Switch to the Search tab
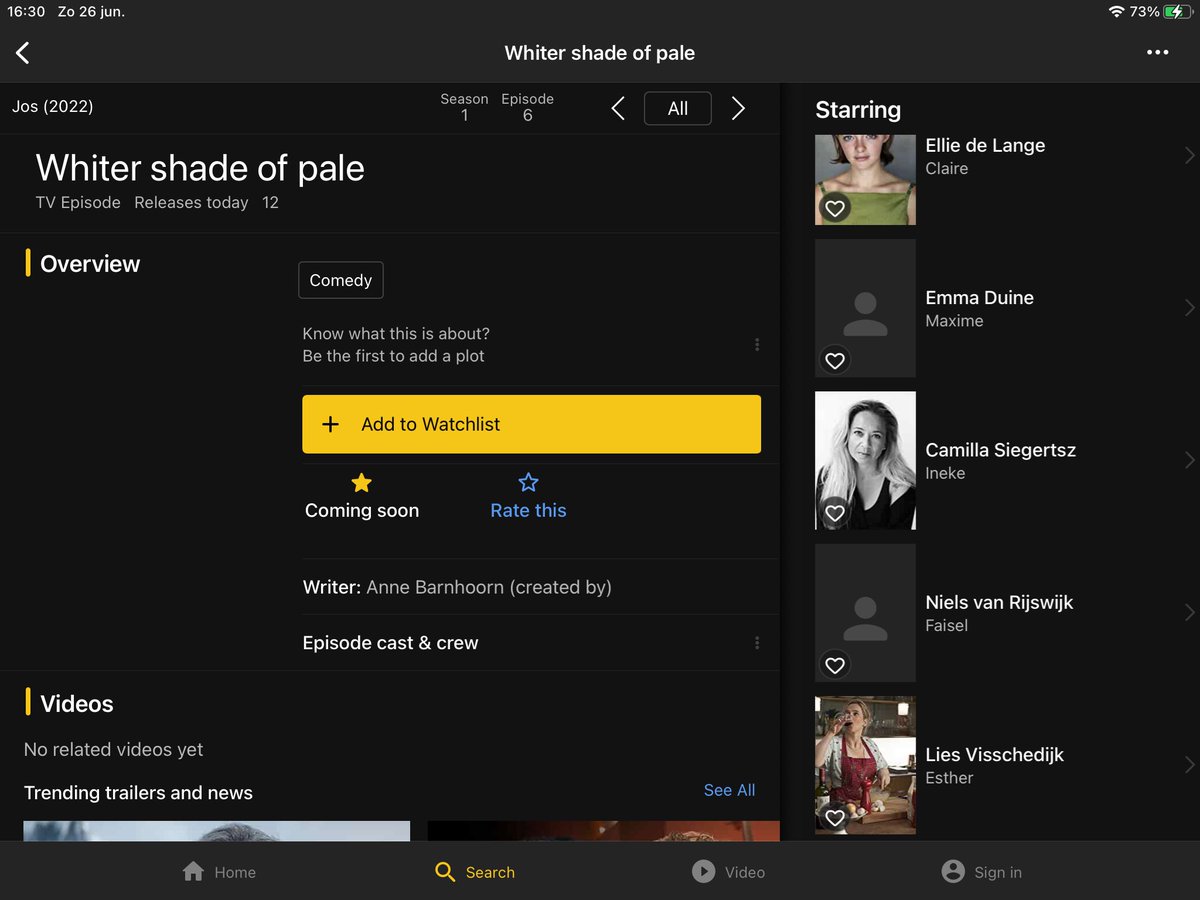The height and width of the screenshot is (900, 1200). 475,872
